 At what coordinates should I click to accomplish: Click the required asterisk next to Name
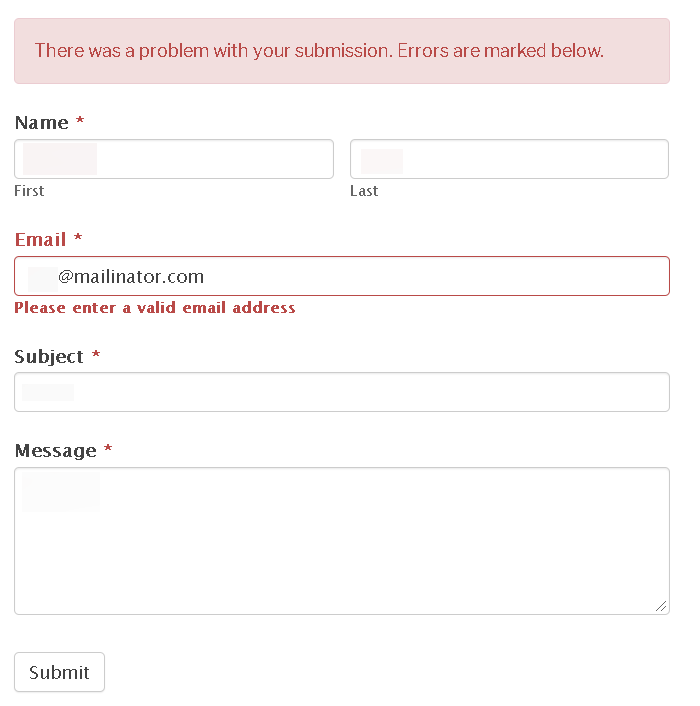(80, 122)
